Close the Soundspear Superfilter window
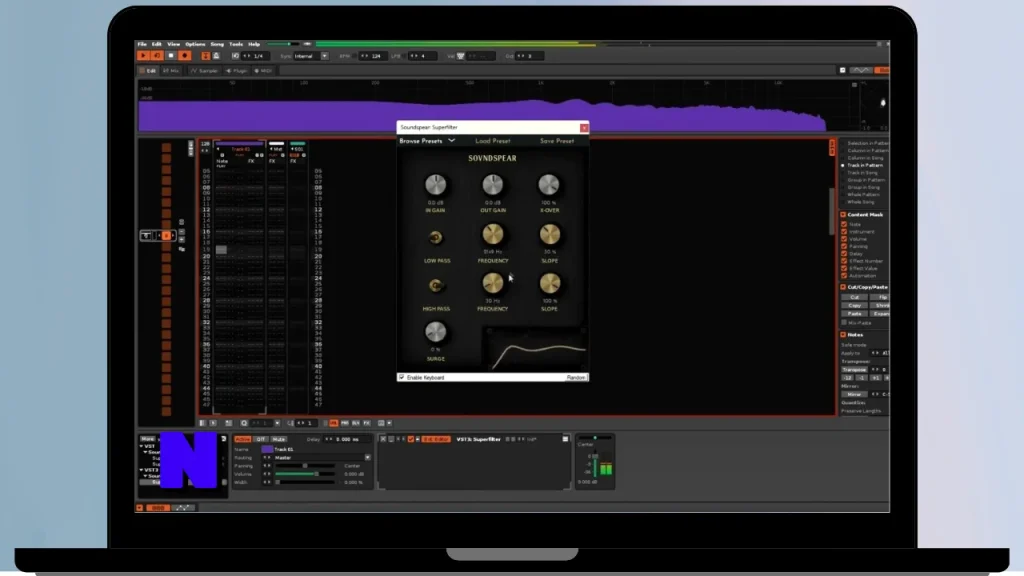 pyautogui.click(x=584, y=128)
